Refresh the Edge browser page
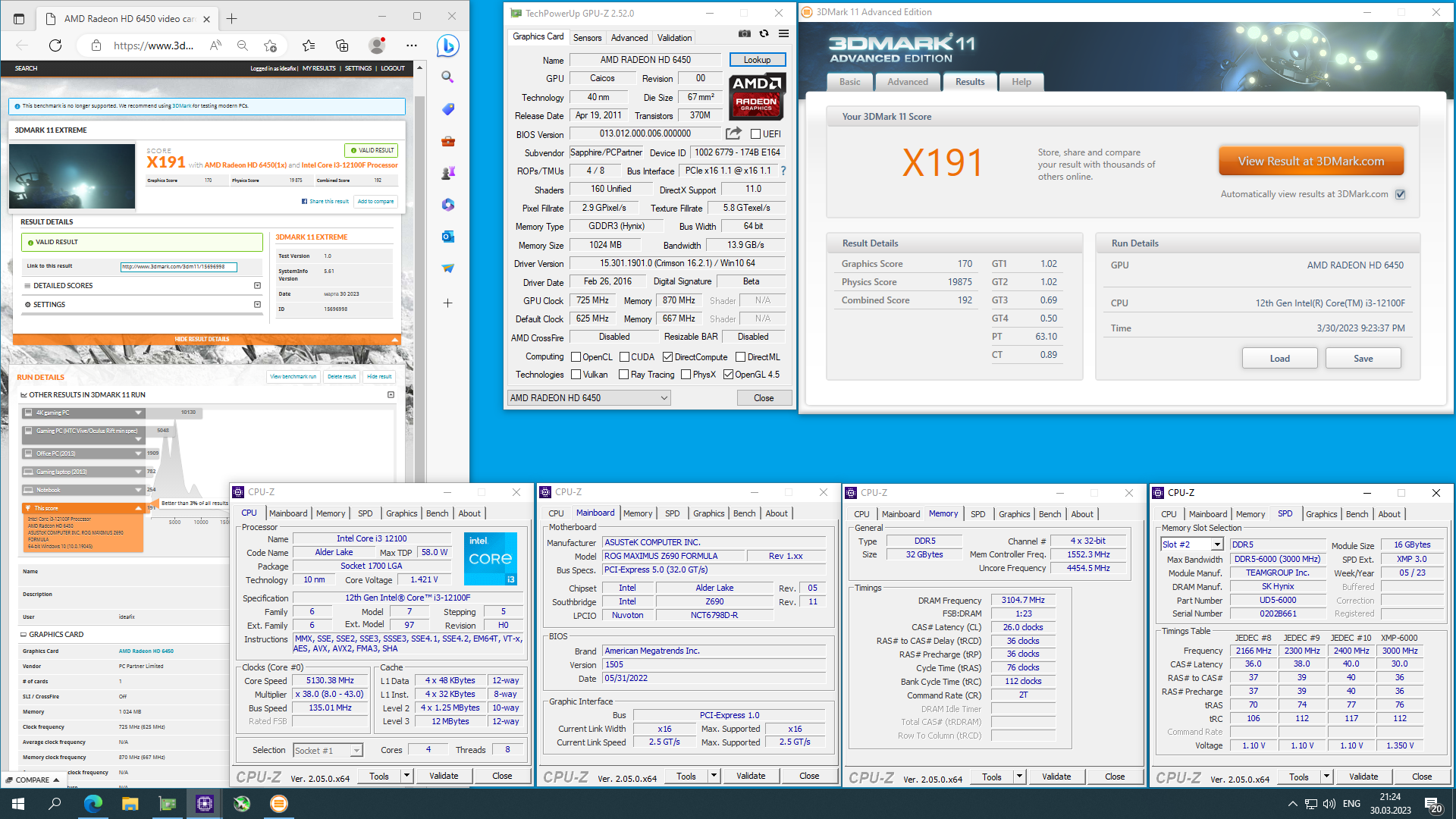 coord(55,45)
